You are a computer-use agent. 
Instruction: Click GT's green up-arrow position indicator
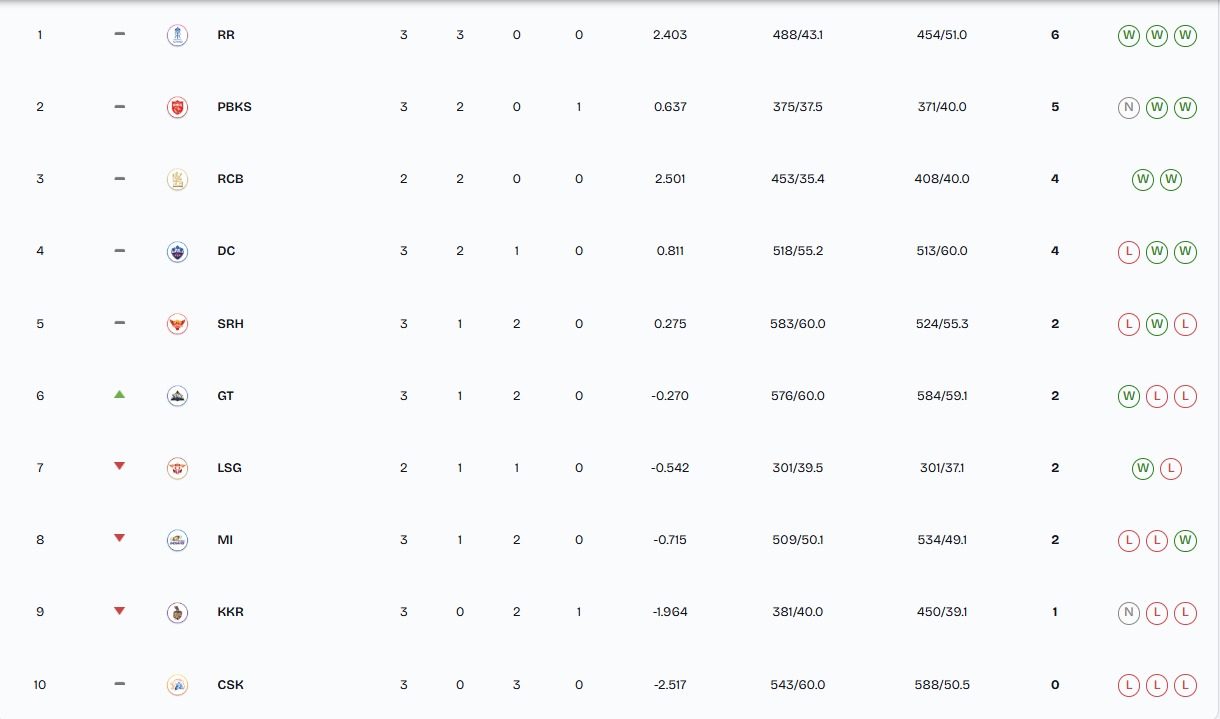[120, 395]
